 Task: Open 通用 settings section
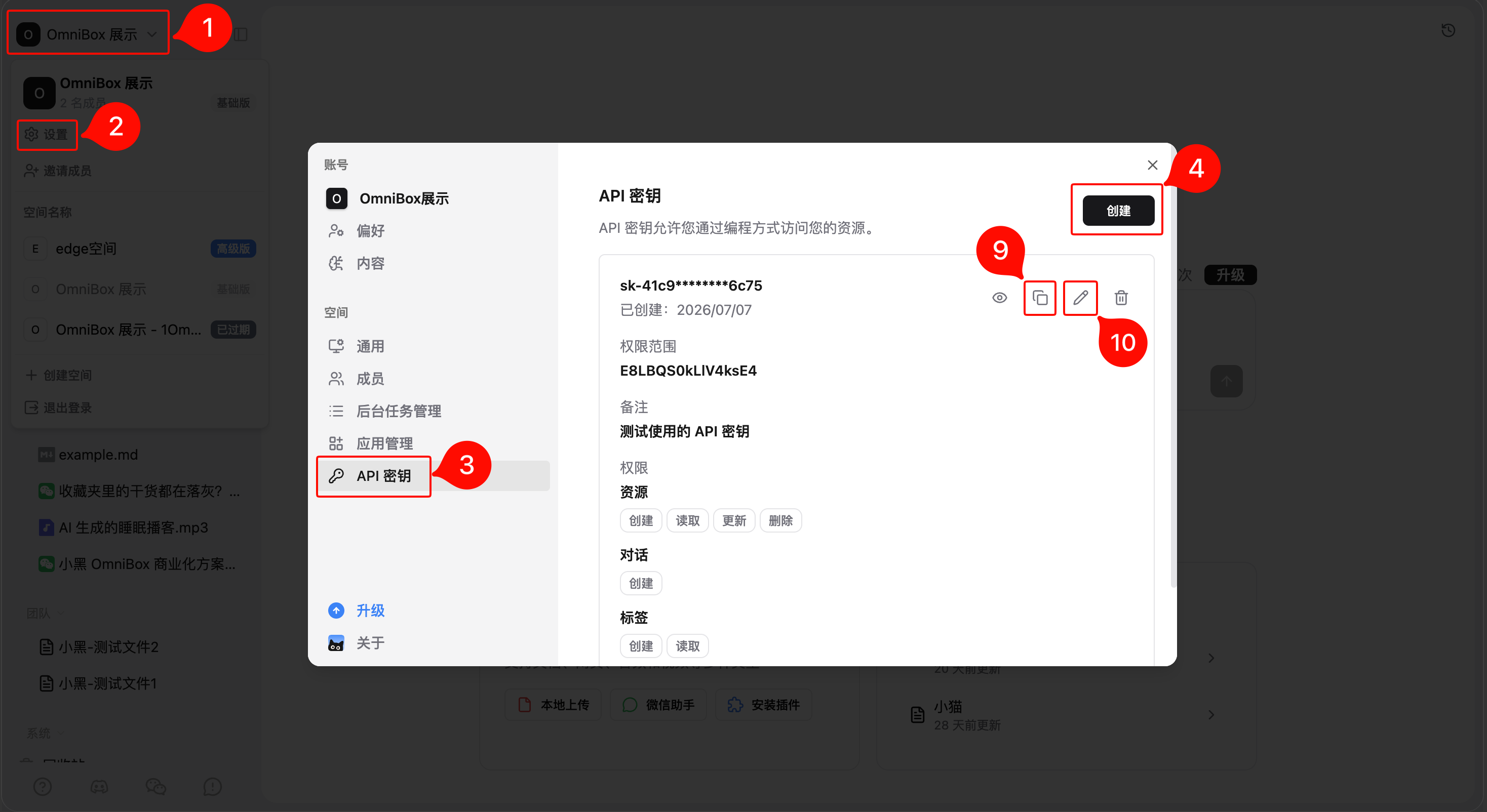pyautogui.click(x=434, y=346)
